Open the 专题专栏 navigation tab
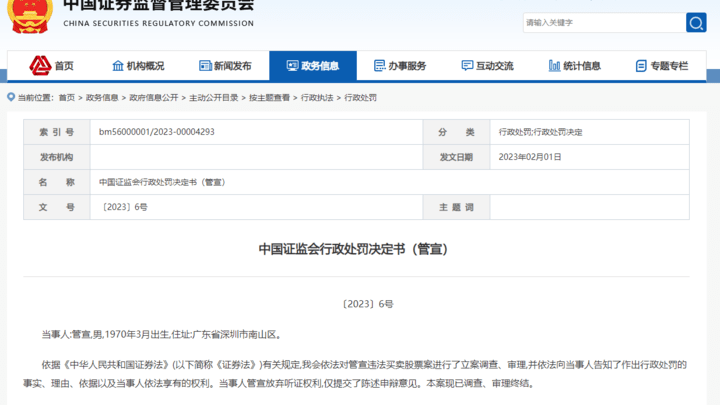720x405 pixels. tap(662, 66)
